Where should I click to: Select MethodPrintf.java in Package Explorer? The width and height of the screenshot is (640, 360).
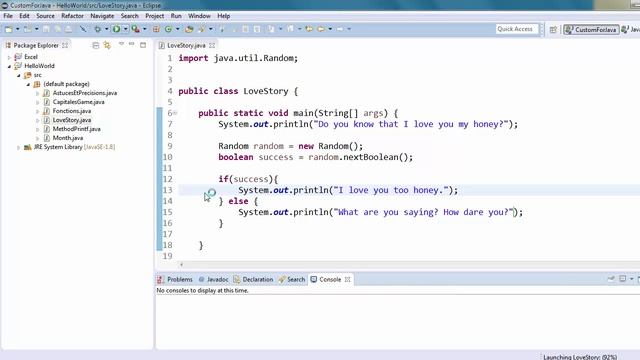coord(76,129)
